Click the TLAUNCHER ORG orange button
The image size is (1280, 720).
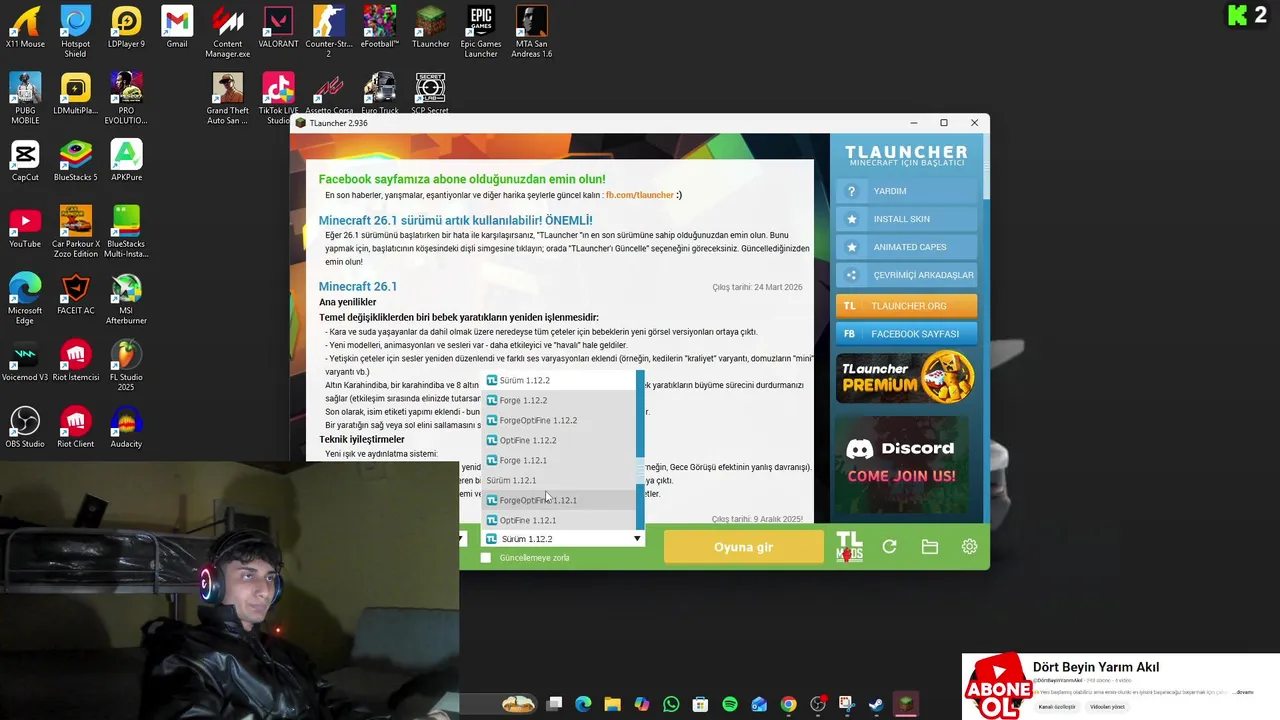pos(906,306)
